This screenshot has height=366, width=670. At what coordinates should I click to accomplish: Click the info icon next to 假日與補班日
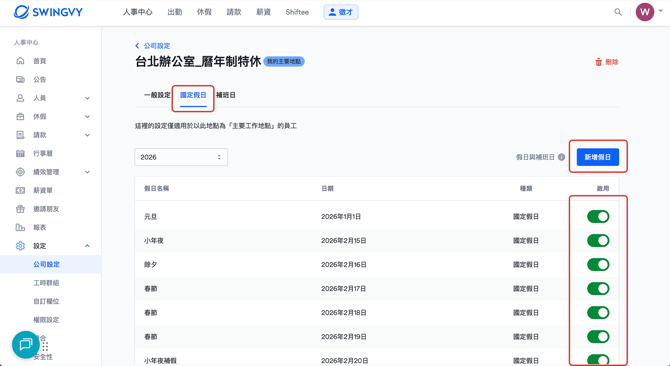561,157
